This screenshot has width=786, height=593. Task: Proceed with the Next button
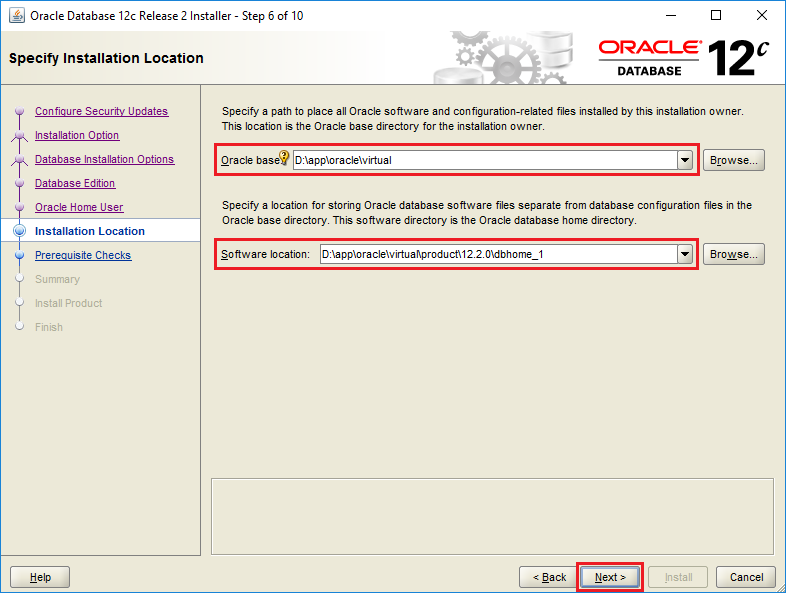point(610,577)
